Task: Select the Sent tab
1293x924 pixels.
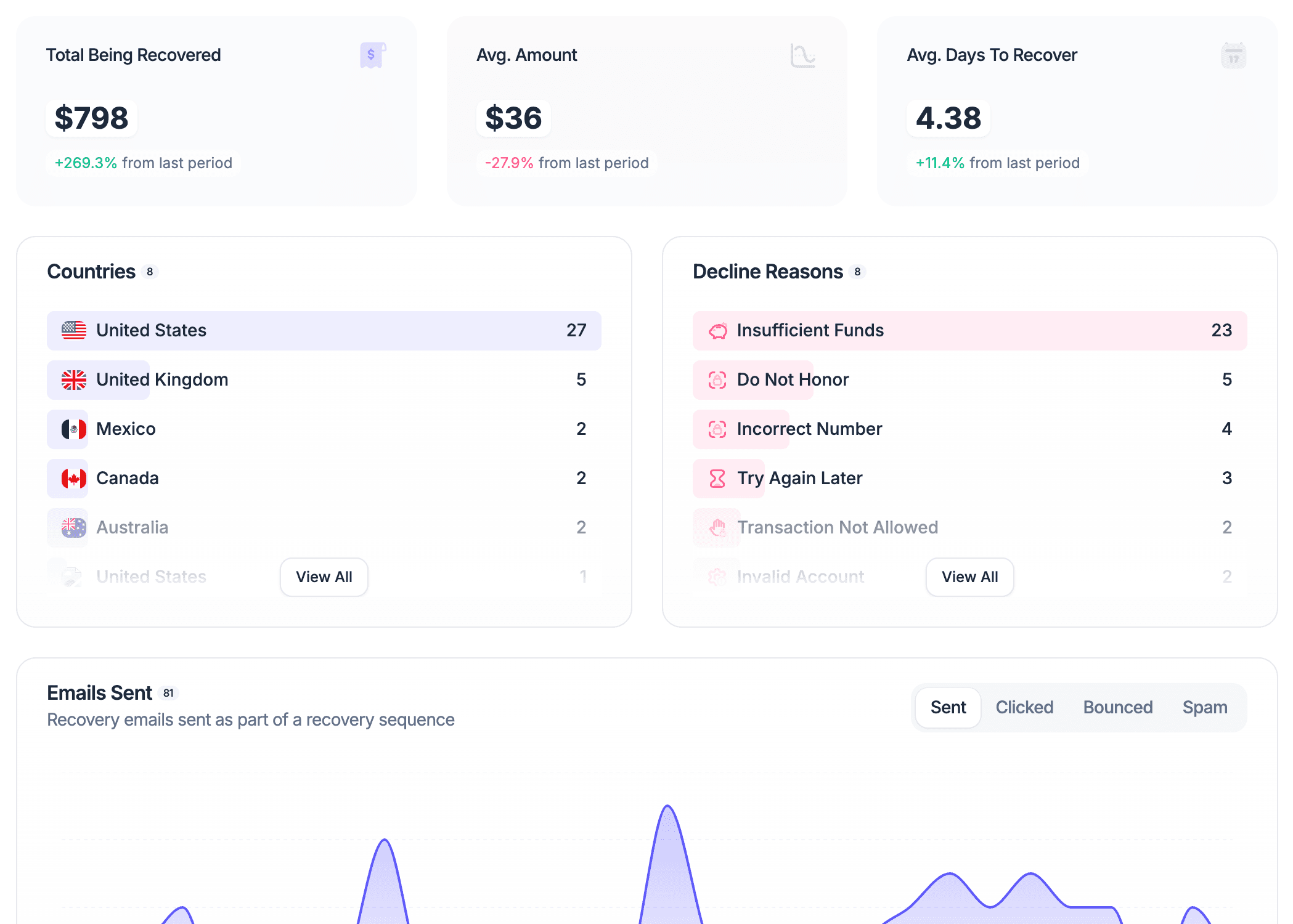Action: [947, 707]
